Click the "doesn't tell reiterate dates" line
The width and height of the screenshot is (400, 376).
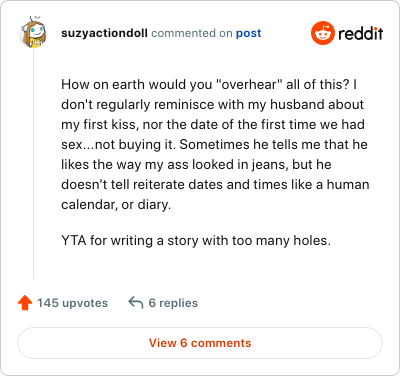(215, 184)
